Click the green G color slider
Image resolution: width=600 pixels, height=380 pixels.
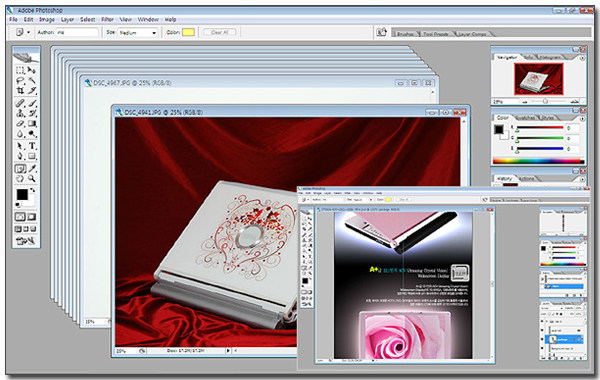click(x=540, y=138)
